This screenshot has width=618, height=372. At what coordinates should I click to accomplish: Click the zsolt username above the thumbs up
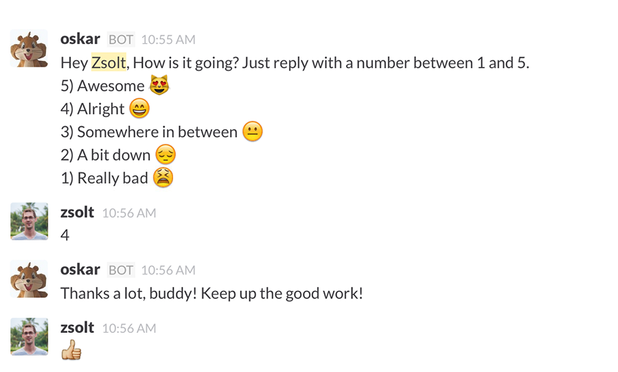(x=77, y=328)
